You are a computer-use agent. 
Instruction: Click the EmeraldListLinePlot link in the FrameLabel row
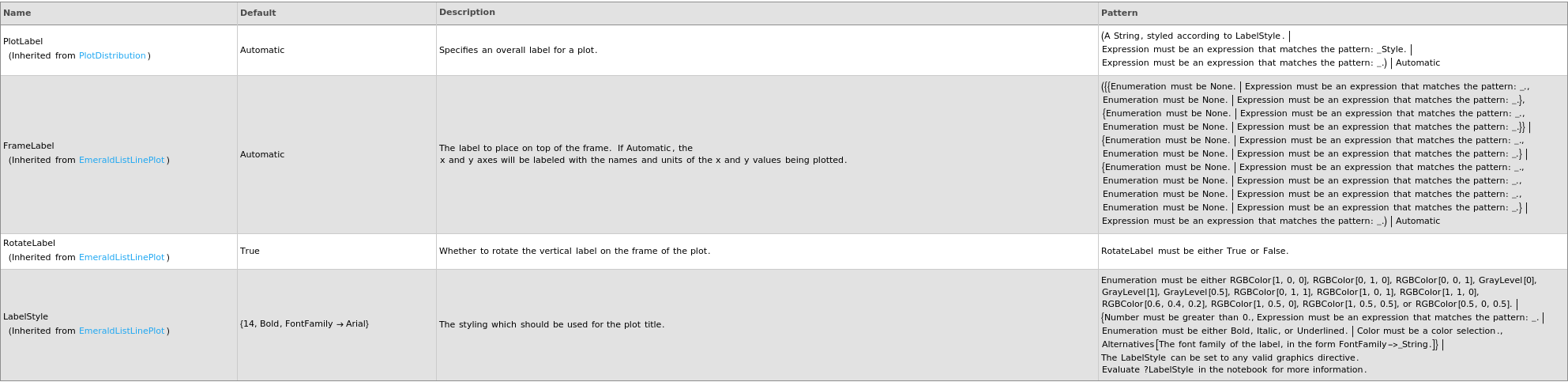[122, 161]
